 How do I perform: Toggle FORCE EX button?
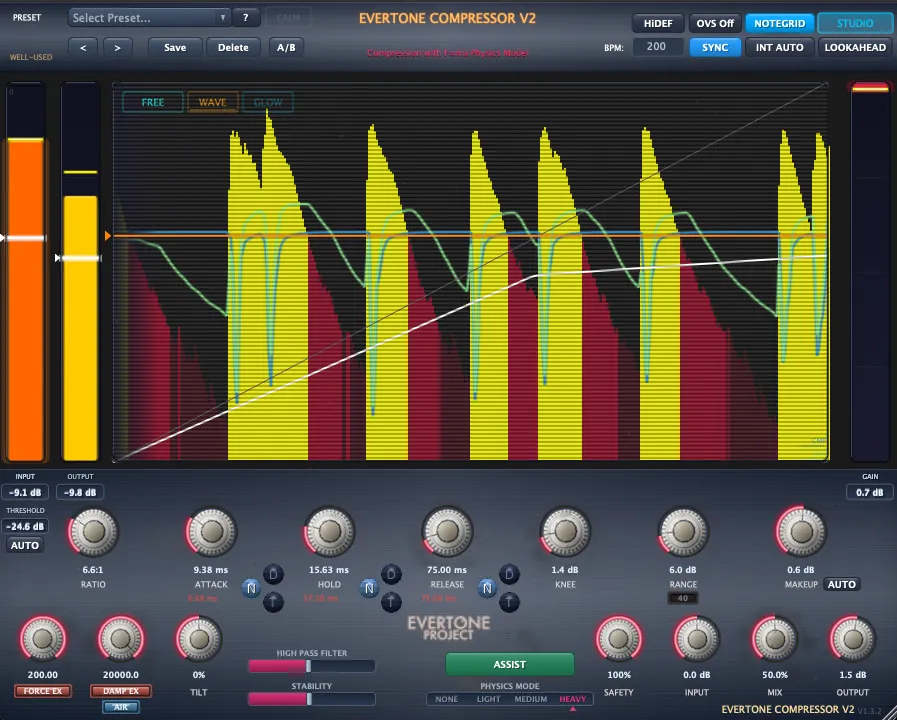click(x=43, y=691)
